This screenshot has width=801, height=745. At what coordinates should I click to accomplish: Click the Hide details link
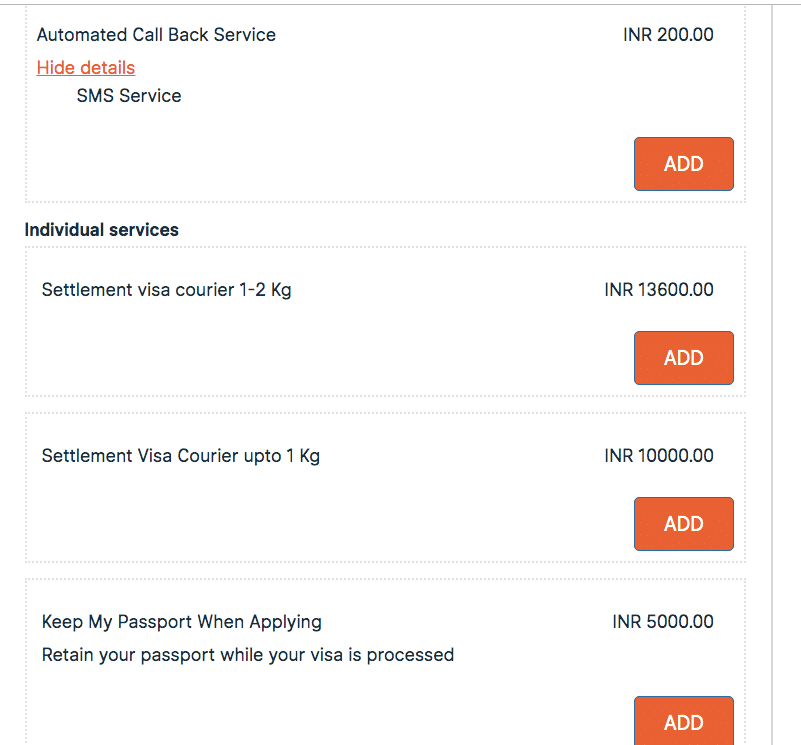(86, 68)
